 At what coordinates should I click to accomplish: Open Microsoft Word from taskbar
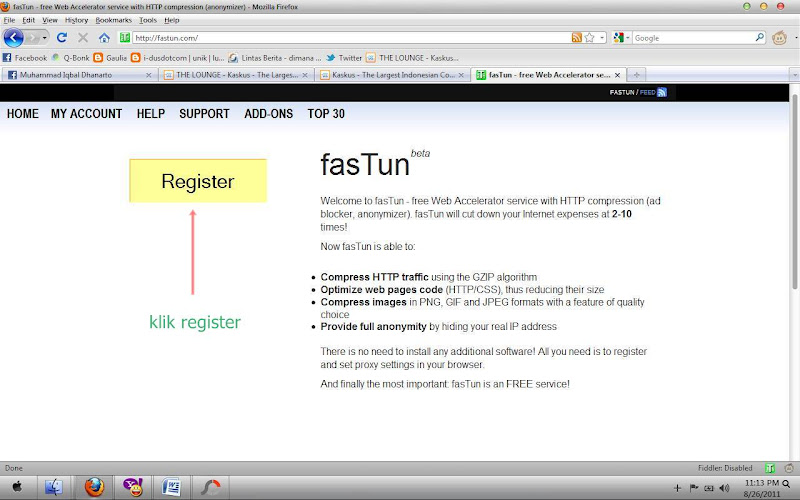pos(171,487)
